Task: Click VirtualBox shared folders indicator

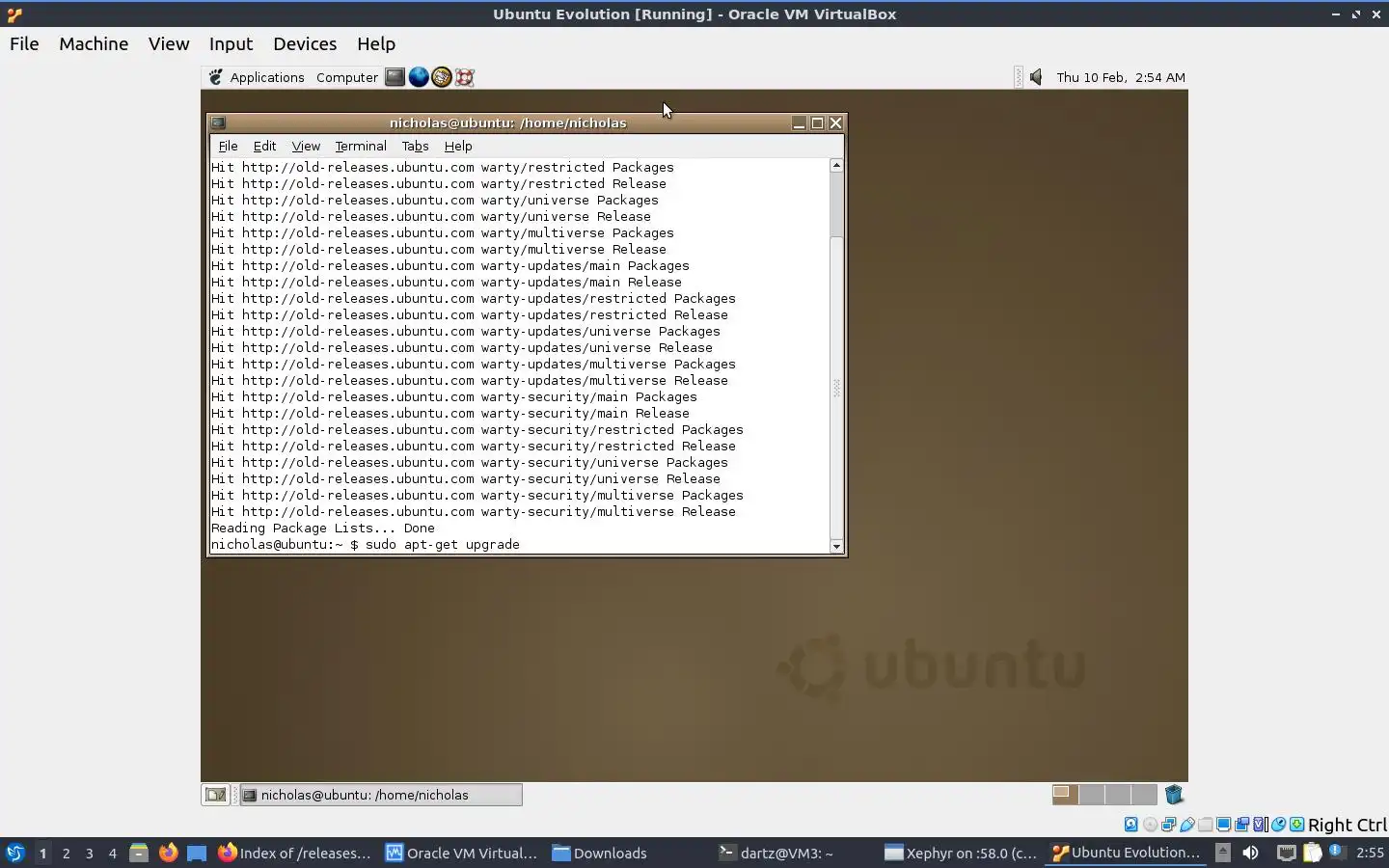Action: (1206, 825)
